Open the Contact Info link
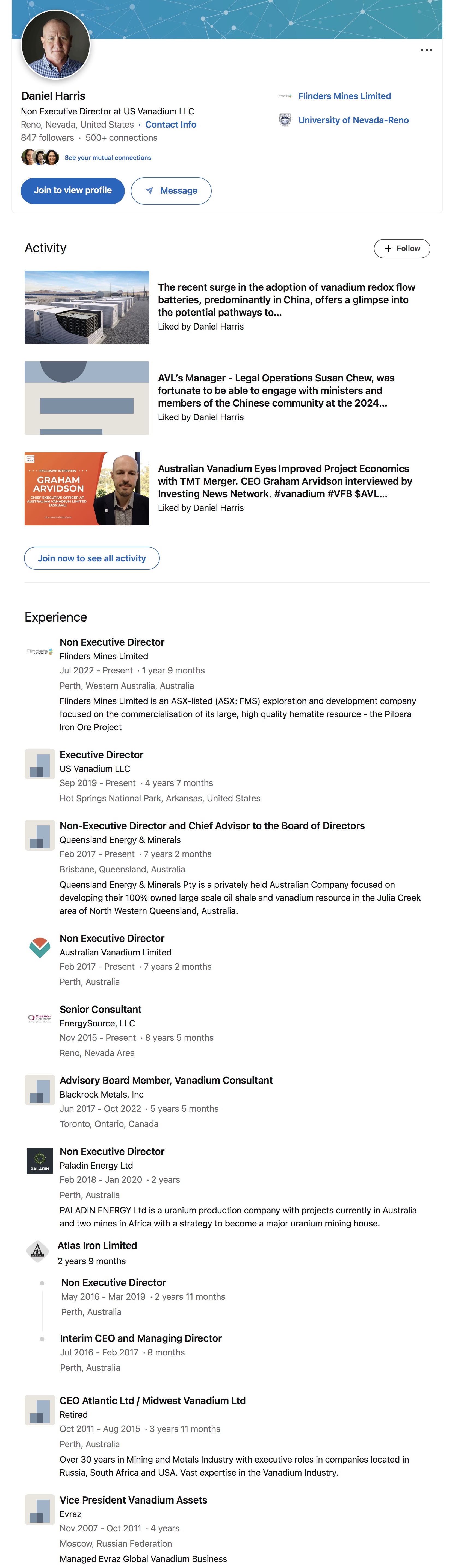This screenshot has height=1568, width=455. [170, 124]
